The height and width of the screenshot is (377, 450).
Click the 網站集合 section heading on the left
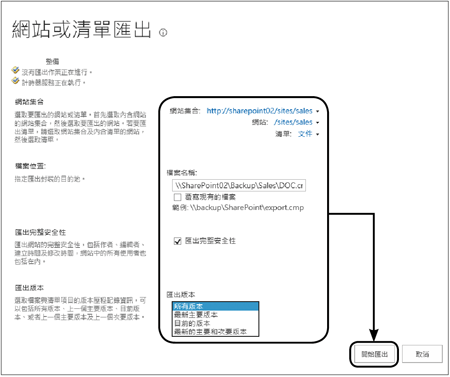pos(29,102)
